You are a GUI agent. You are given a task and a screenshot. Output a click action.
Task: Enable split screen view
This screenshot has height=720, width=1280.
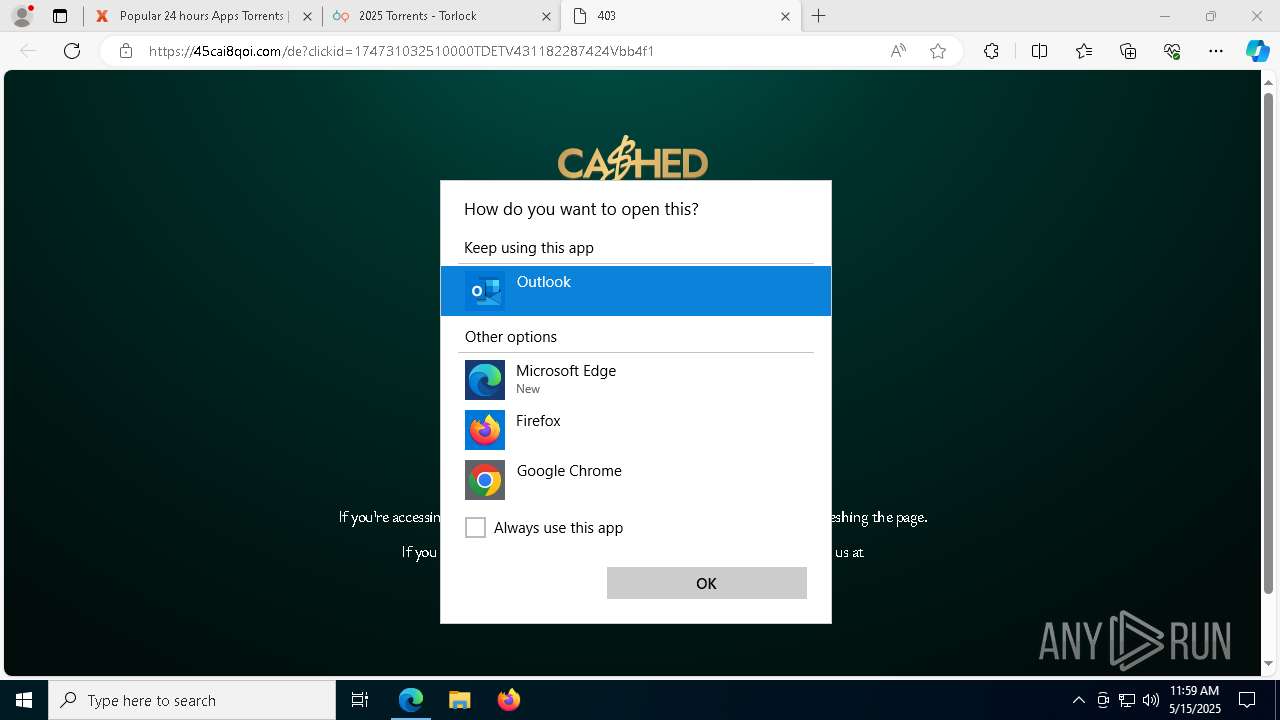[1039, 51]
